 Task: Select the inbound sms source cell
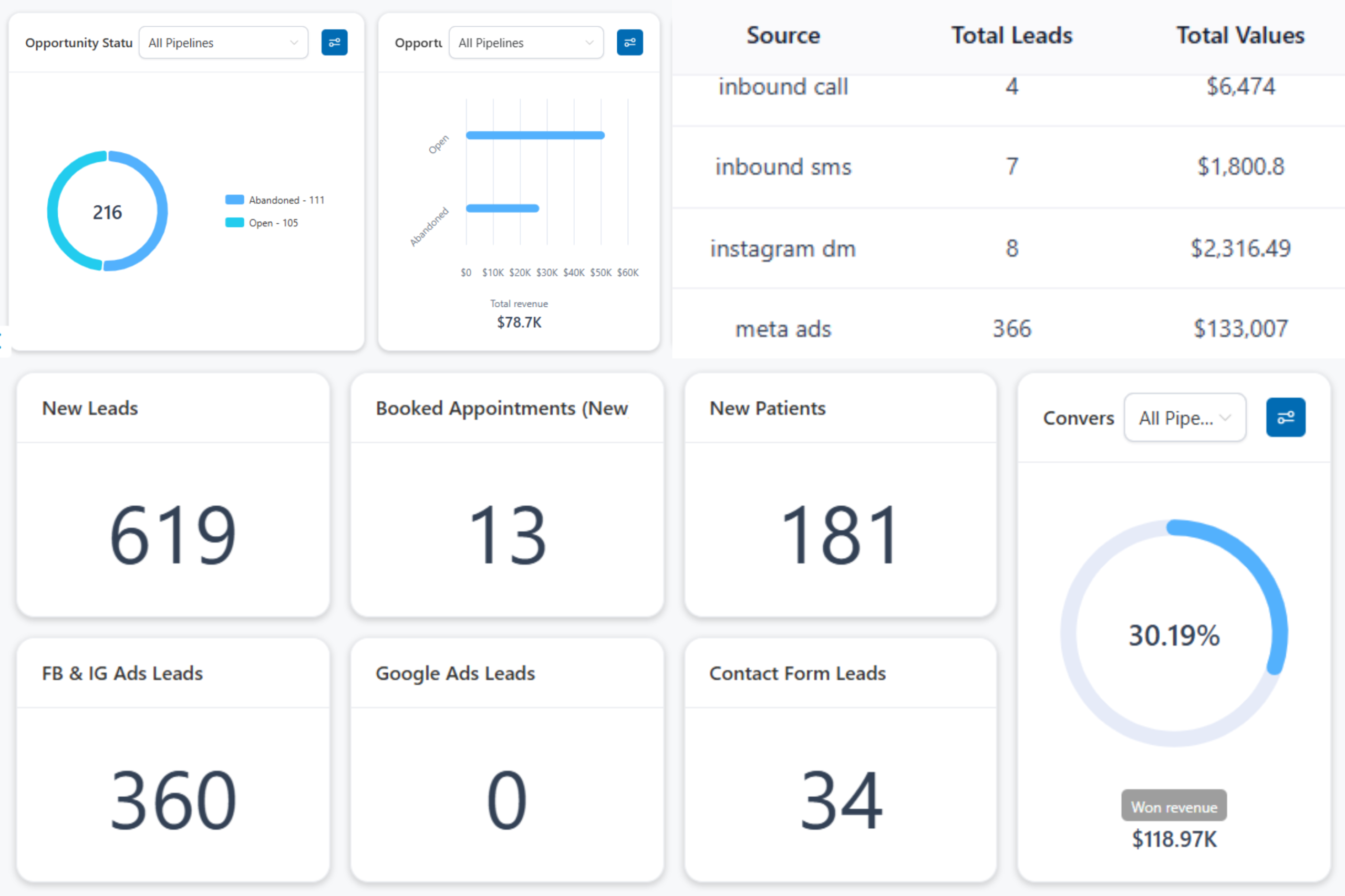click(x=783, y=167)
